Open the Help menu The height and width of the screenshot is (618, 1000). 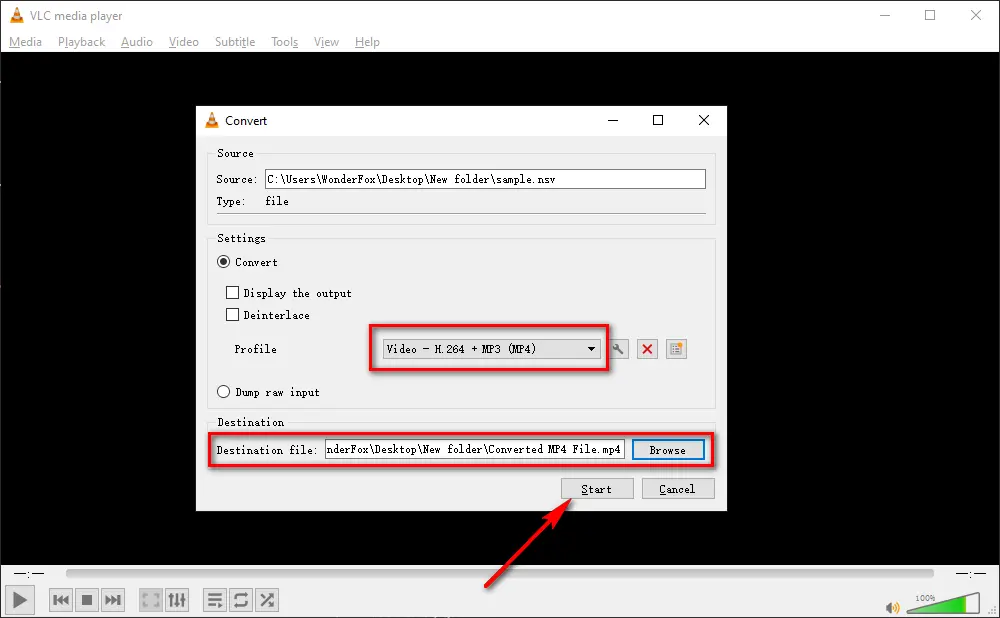(367, 41)
